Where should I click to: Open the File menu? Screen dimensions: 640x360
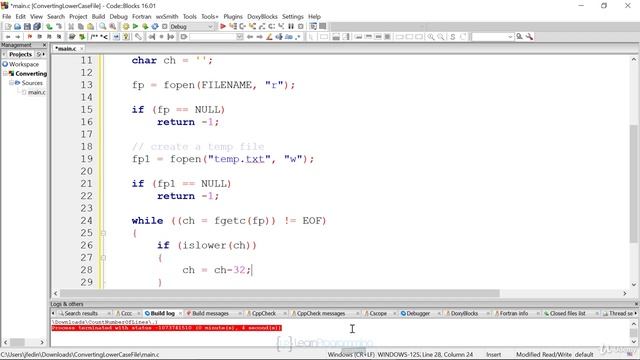click(7, 16)
